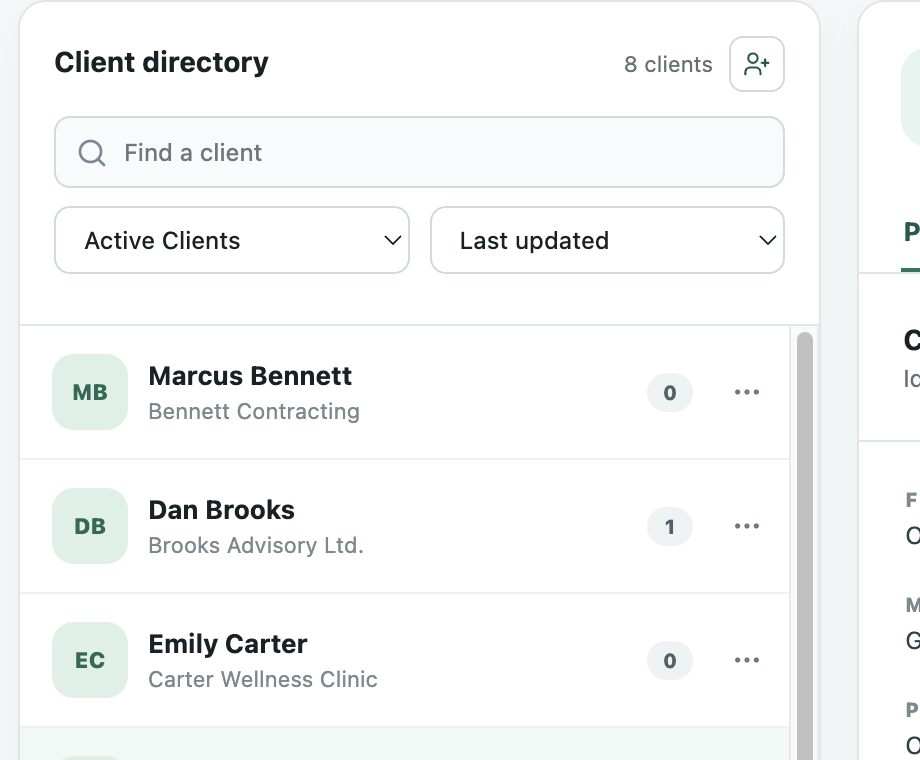Click the 0 count badge for Marcus Bennett

(670, 393)
